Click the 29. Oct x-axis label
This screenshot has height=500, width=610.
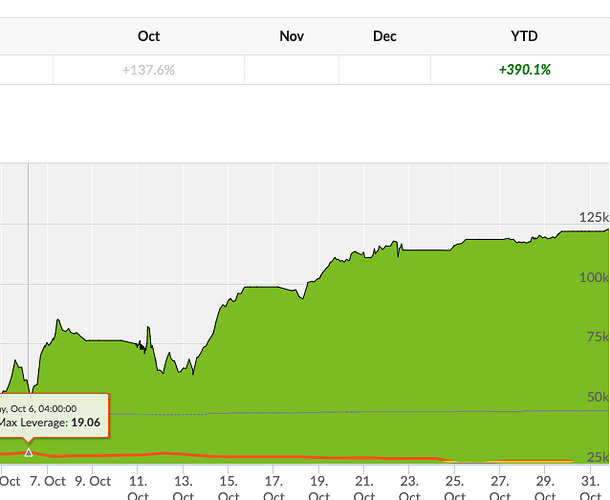[x=545, y=489]
